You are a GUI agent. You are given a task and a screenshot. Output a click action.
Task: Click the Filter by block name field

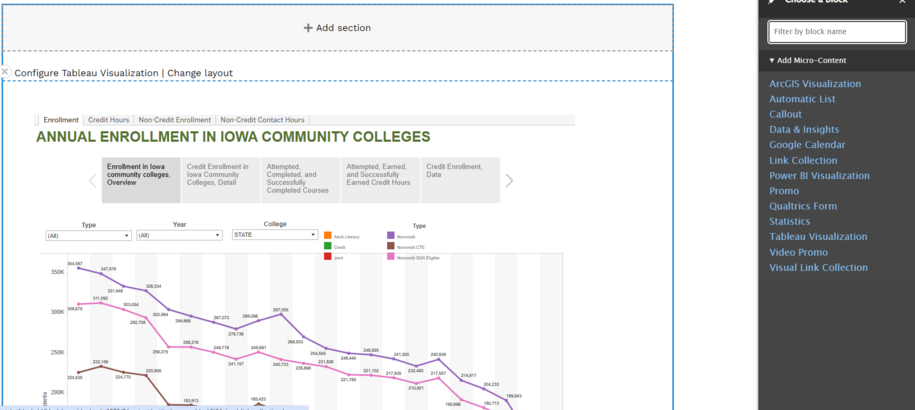tap(836, 32)
